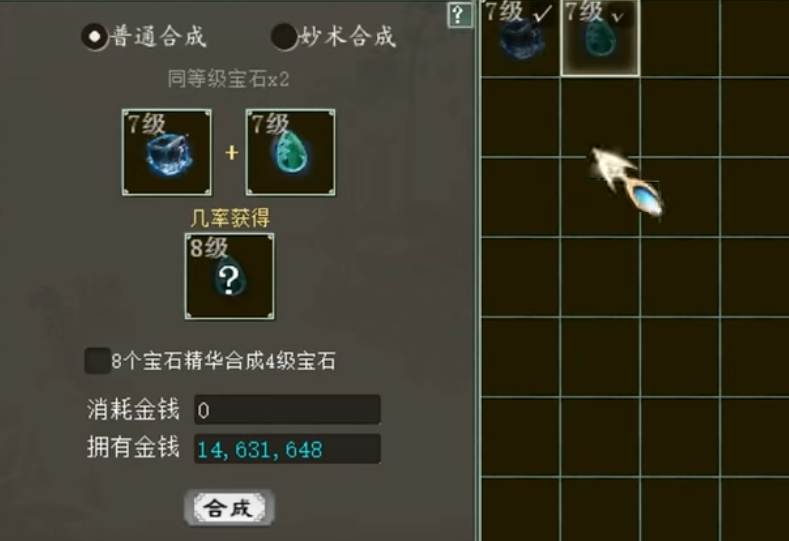Screen dimensions: 789x541
Task: Click empty inventory slot below blue gem
Action: tap(521, 117)
